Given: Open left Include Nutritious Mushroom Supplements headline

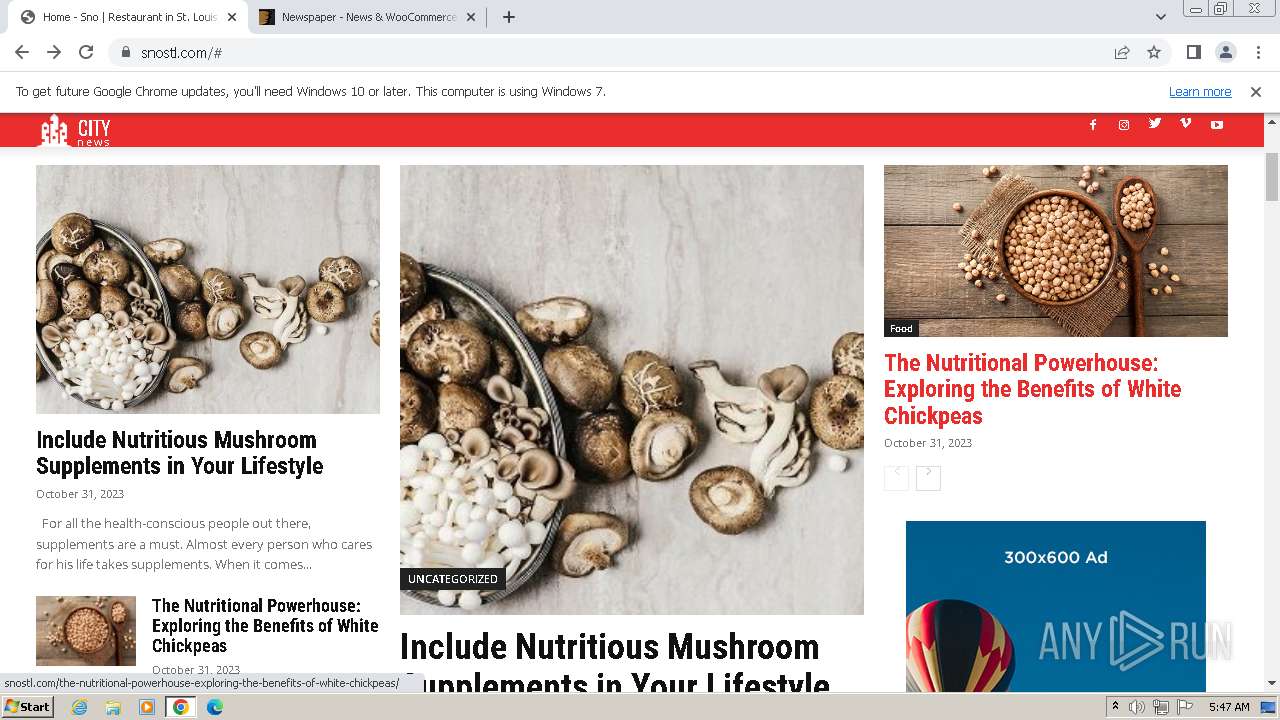Looking at the screenshot, I should [x=180, y=453].
